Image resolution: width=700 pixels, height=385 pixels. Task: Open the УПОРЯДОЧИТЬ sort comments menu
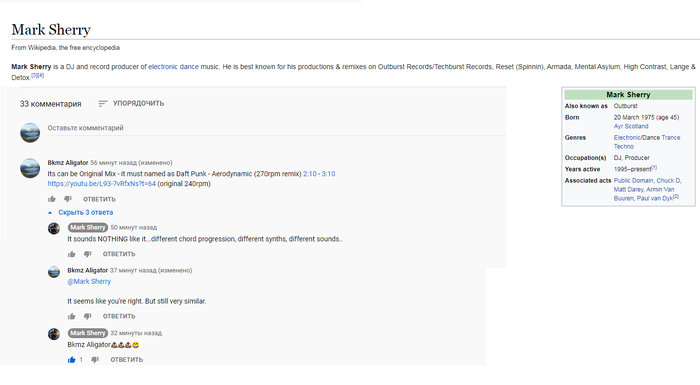pyautogui.click(x=131, y=103)
